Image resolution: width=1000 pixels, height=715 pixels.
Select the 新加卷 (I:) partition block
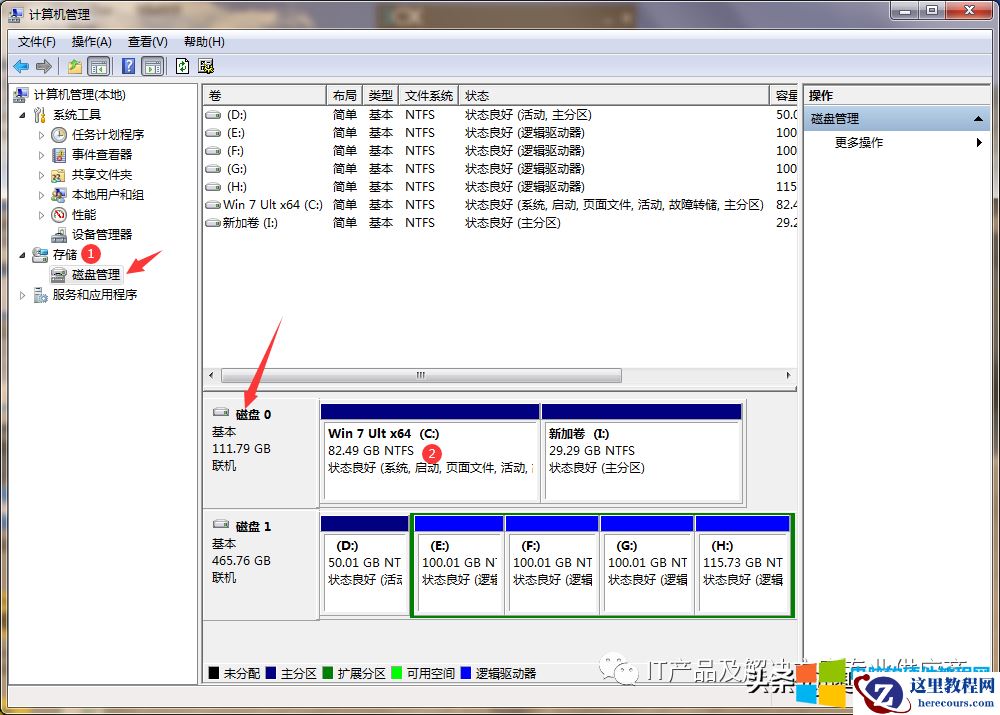(x=642, y=453)
